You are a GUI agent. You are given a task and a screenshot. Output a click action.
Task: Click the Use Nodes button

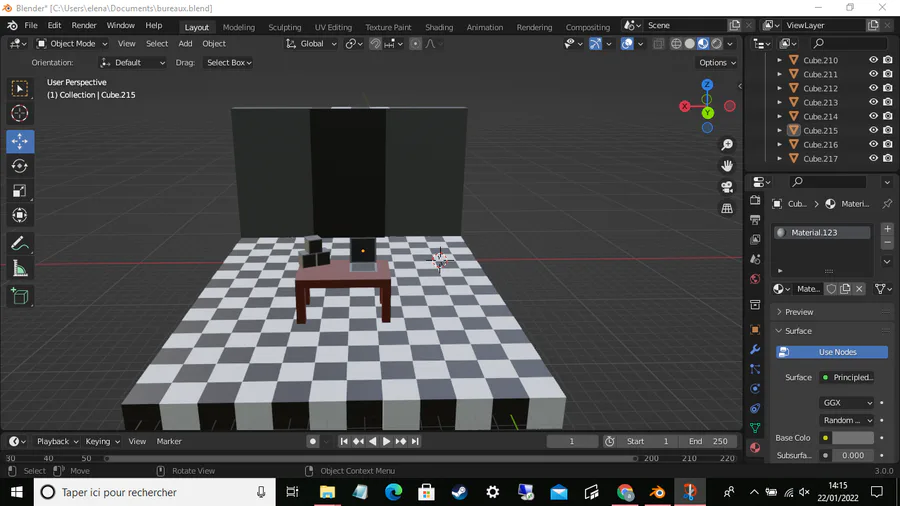pyautogui.click(x=832, y=352)
